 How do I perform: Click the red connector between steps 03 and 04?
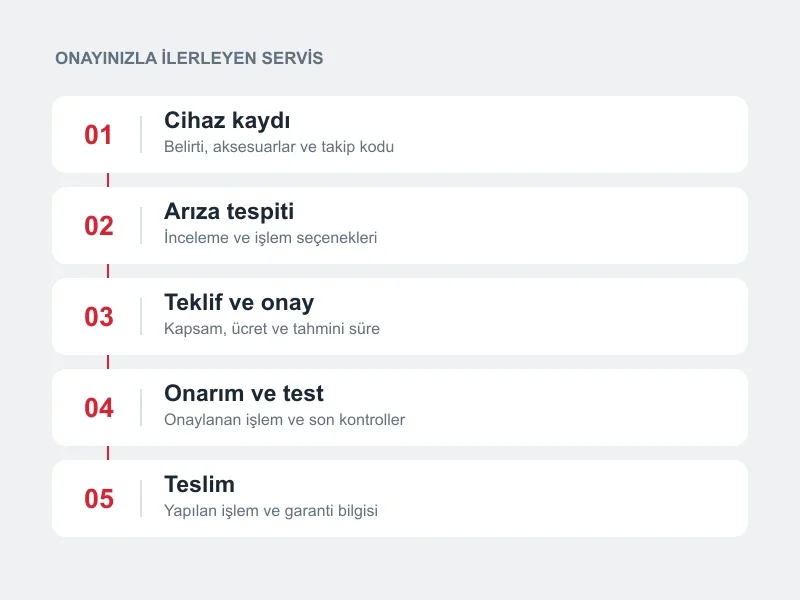(108, 362)
